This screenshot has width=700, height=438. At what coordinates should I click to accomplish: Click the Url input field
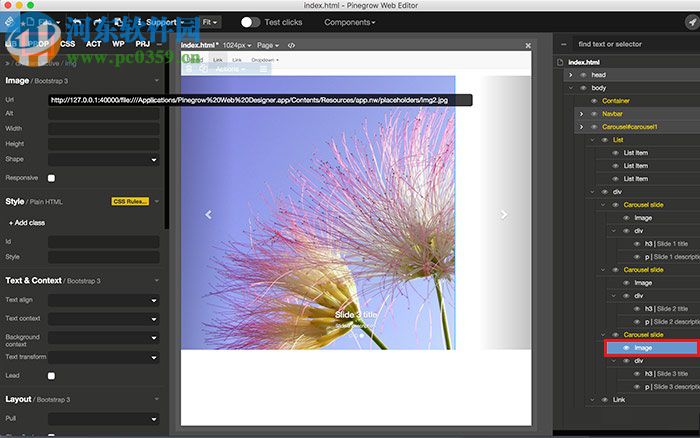coord(260,100)
